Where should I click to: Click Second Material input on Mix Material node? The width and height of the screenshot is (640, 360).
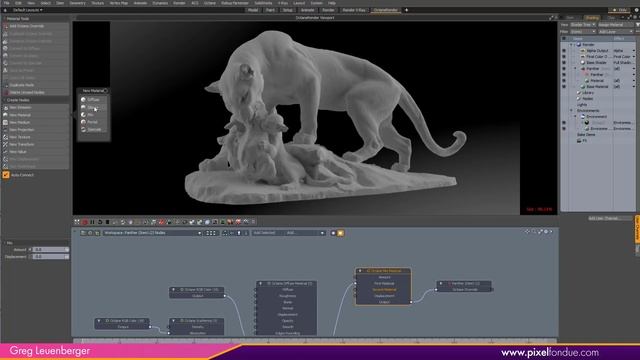pyautogui.click(x=384, y=290)
